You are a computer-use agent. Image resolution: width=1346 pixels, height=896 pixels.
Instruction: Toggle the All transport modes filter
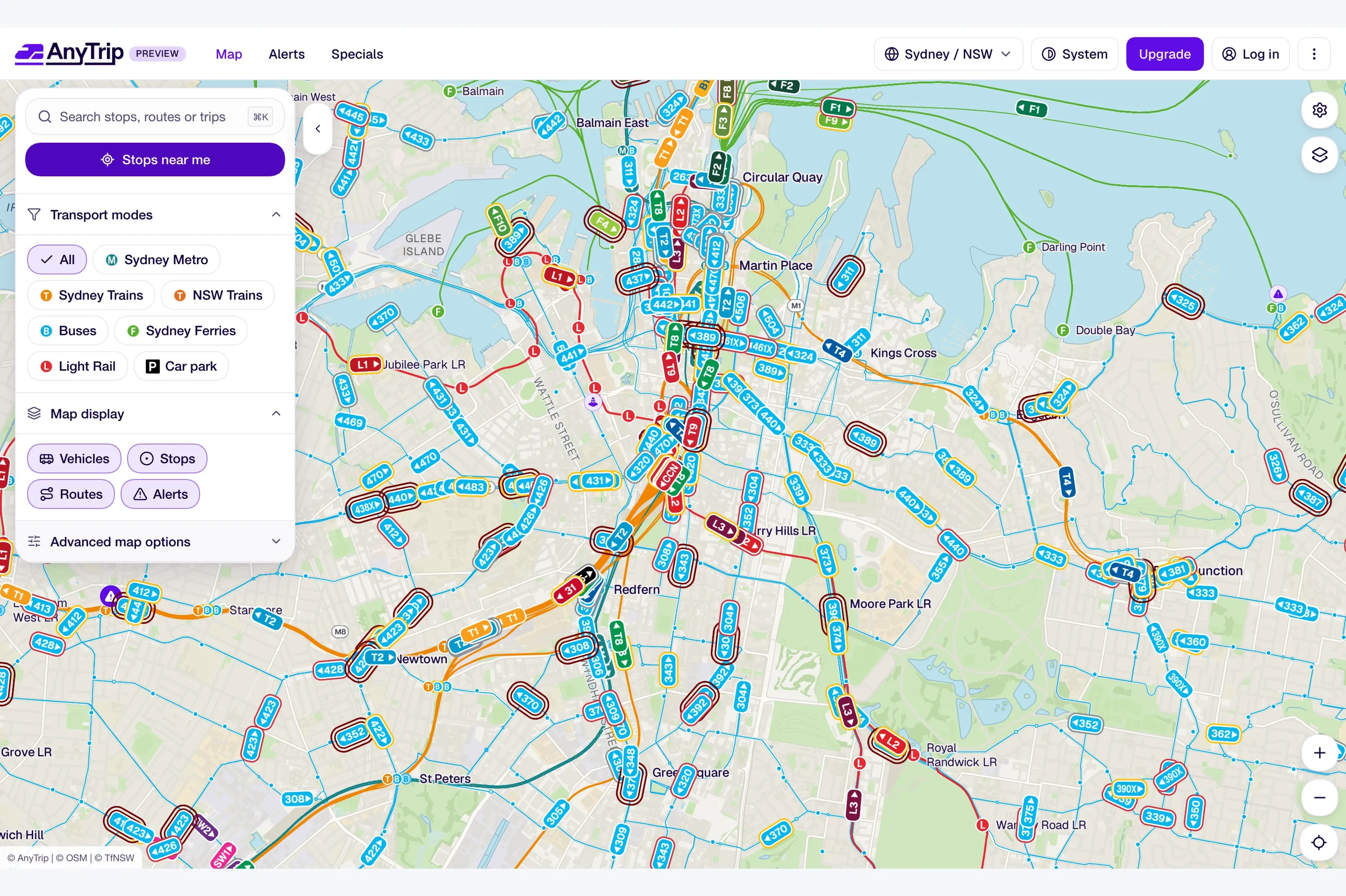tap(57, 260)
